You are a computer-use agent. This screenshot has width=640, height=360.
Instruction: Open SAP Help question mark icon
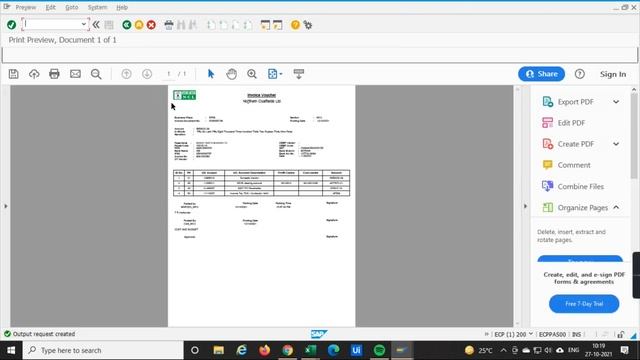click(296, 25)
